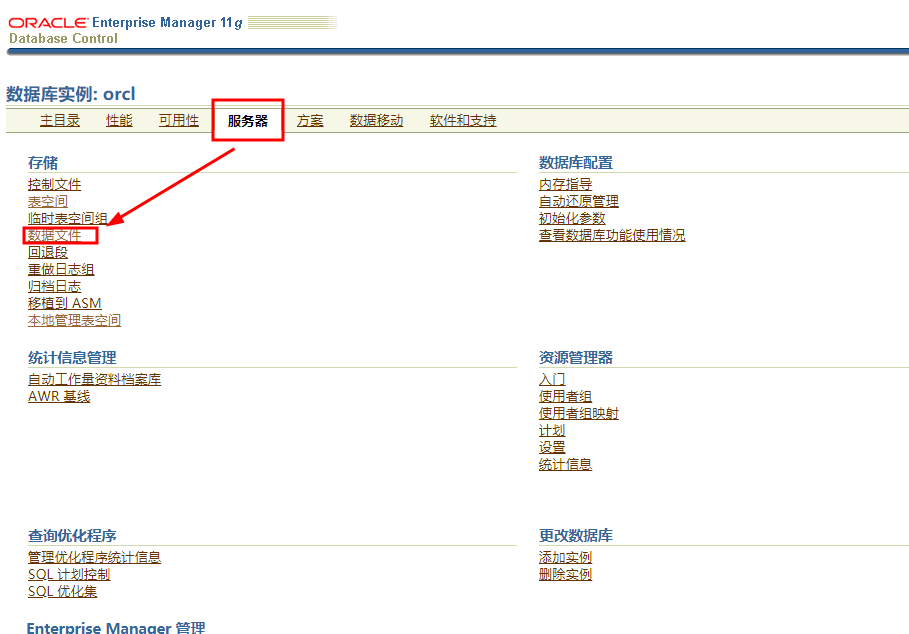Open the 重做日志组 link
Screen dimensions: 909x634
coord(61,269)
